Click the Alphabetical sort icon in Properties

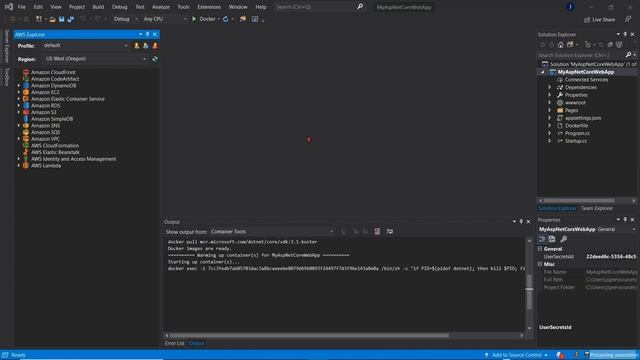click(552, 239)
